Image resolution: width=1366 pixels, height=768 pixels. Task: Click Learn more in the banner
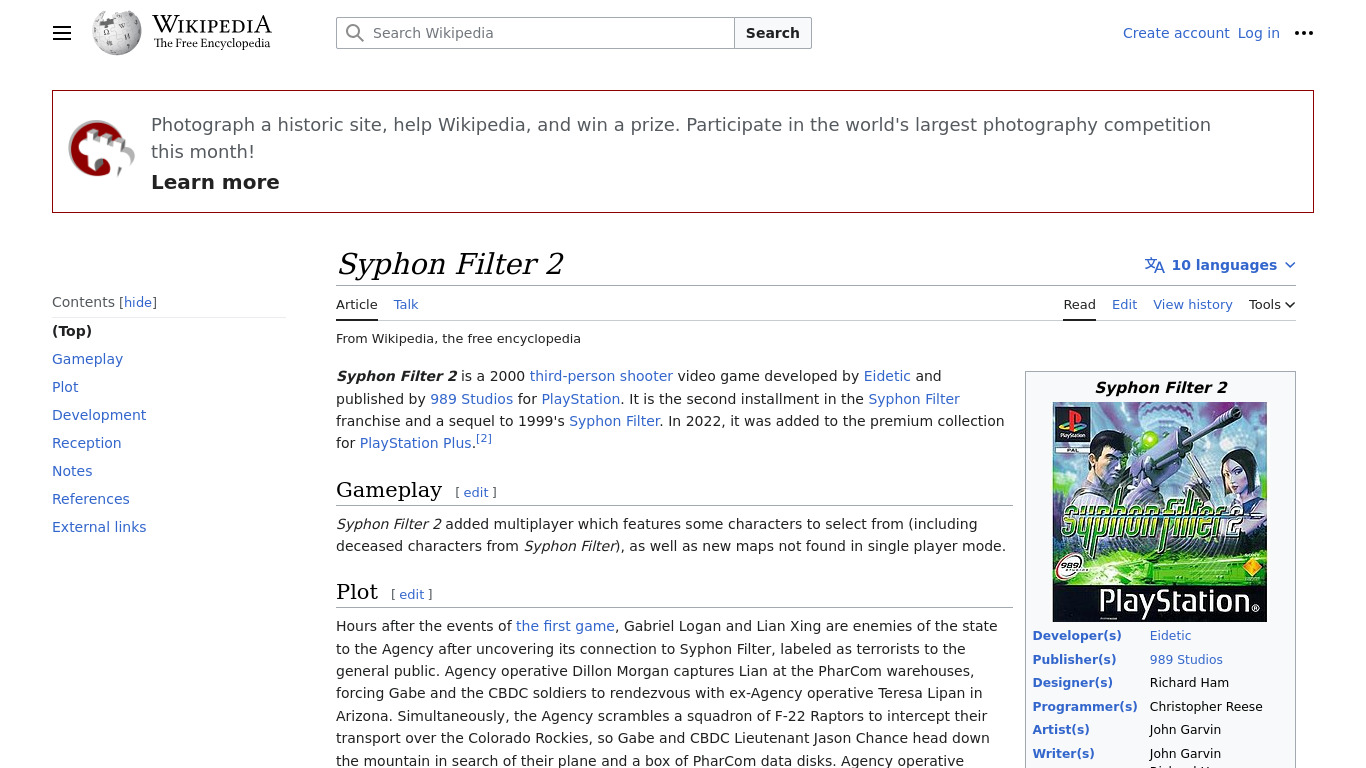(x=215, y=182)
